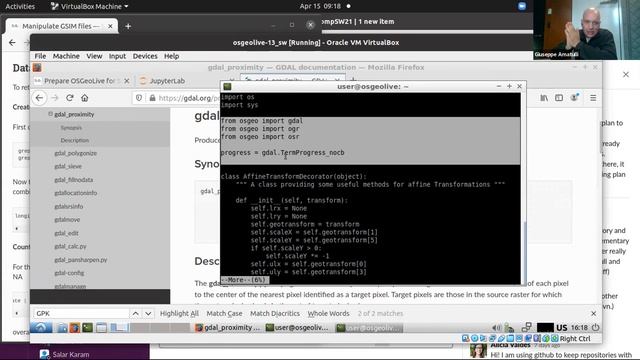Open new tab in host browser
Image resolution: width=640 pixels, height=360 pixels.
128,26
